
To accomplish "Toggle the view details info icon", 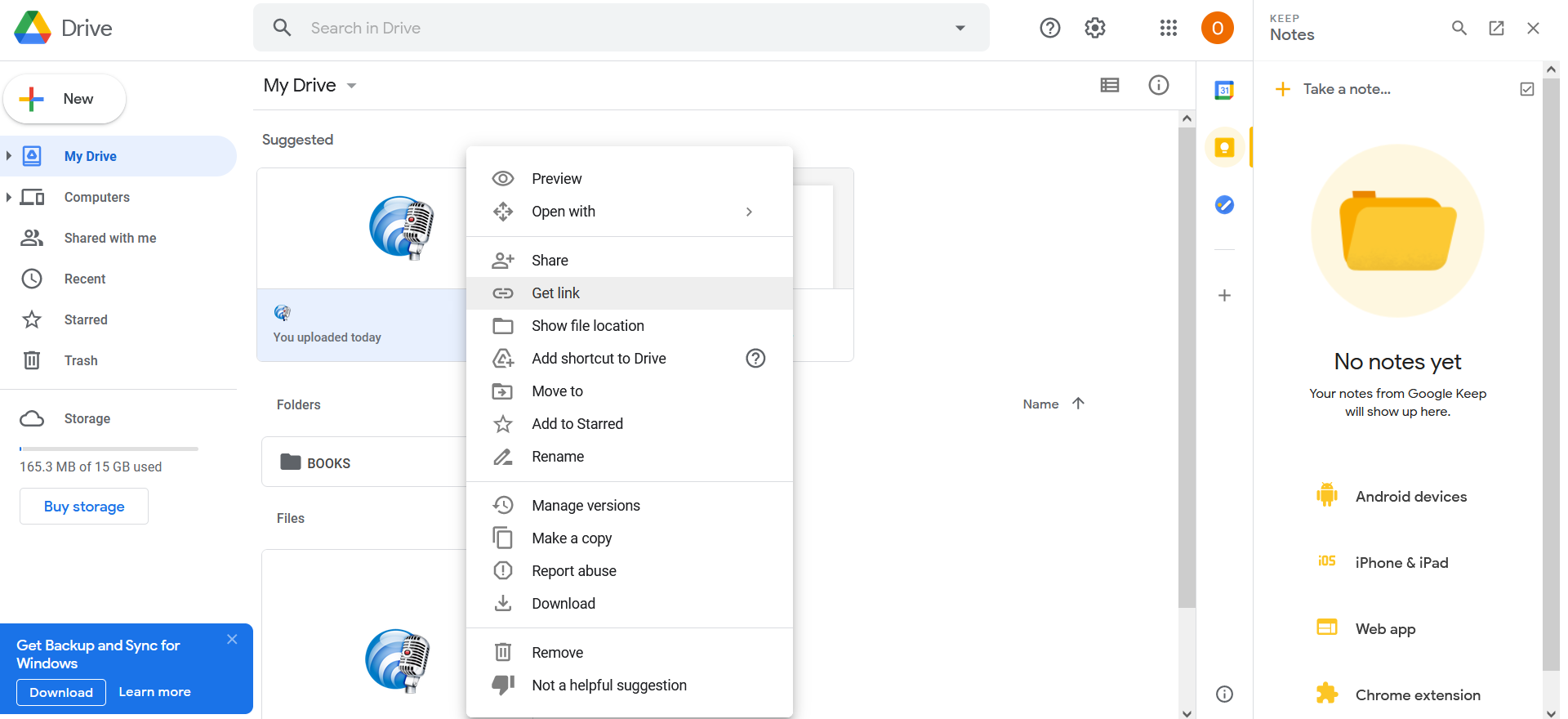I will (x=1158, y=85).
